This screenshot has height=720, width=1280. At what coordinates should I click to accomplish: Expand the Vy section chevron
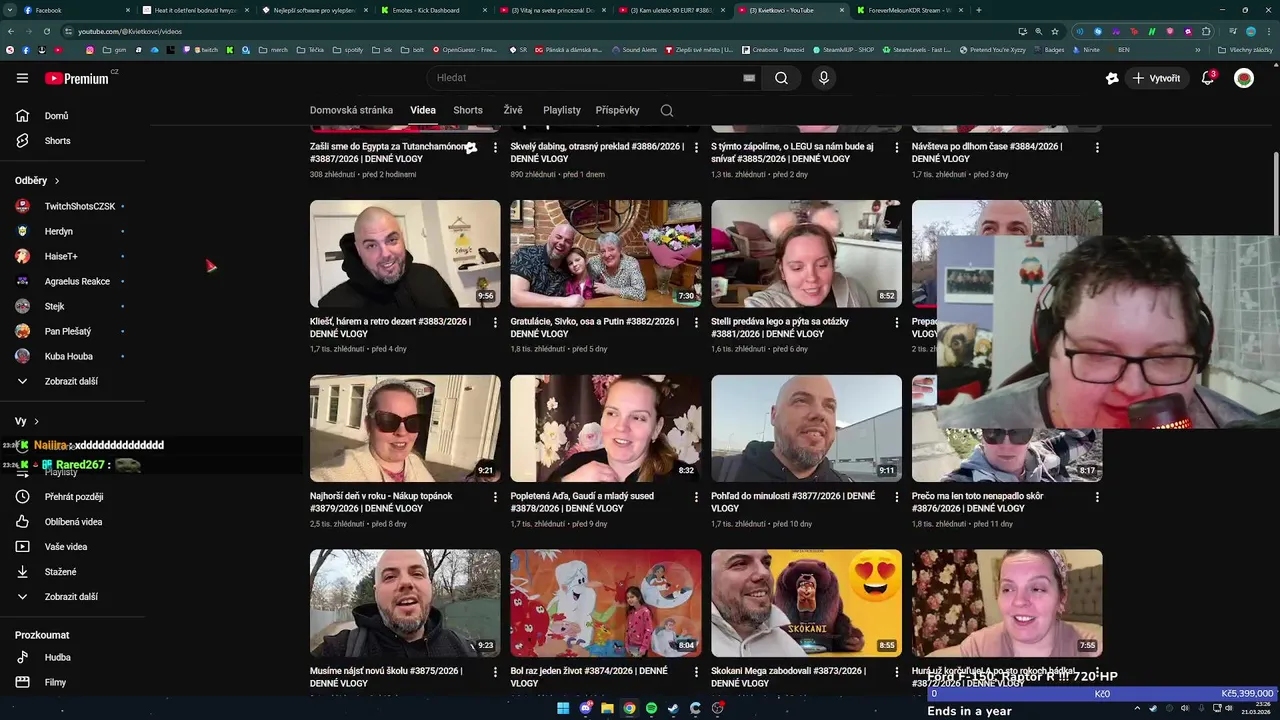coord(36,422)
